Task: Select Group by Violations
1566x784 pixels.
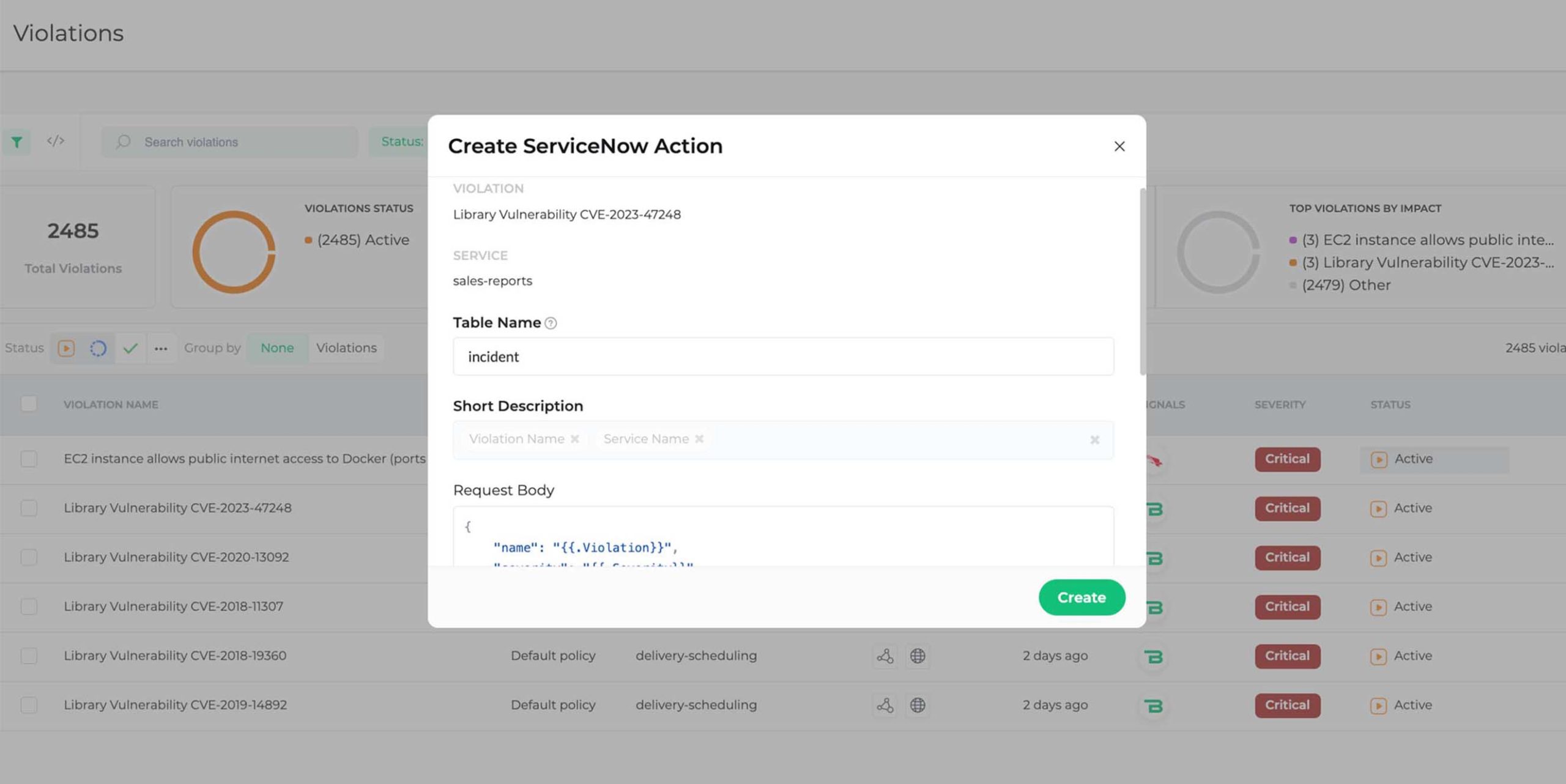Action: point(346,348)
